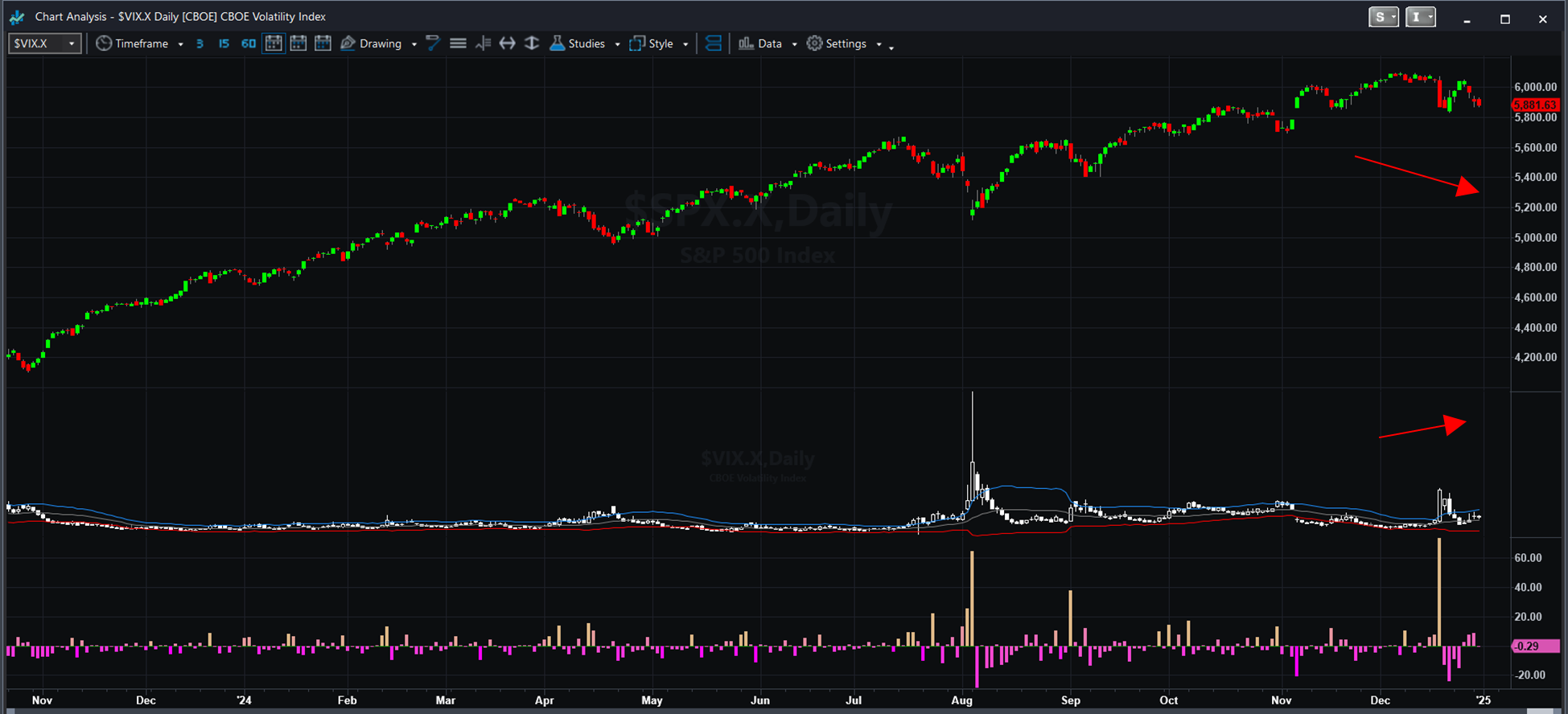Viewport: 1568px width, 714px height.
Task: Expand the Drawing dropdown arrow
Action: (414, 44)
